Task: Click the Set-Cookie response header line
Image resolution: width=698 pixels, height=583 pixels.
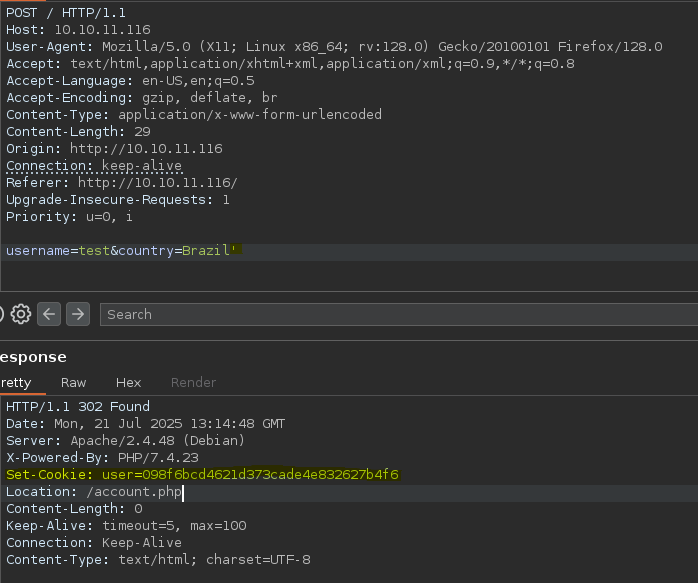Action: click(203, 475)
